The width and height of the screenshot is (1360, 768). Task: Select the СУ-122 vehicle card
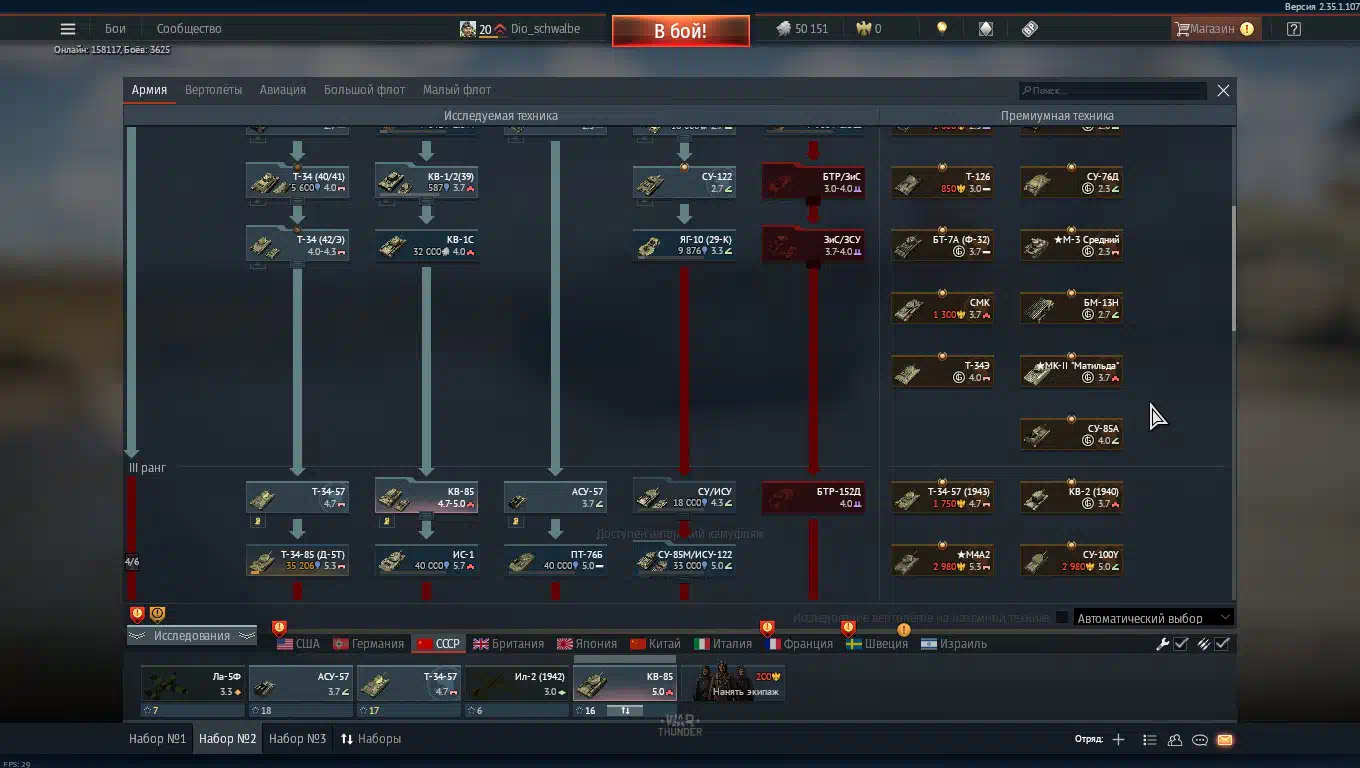(x=684, y=181)
